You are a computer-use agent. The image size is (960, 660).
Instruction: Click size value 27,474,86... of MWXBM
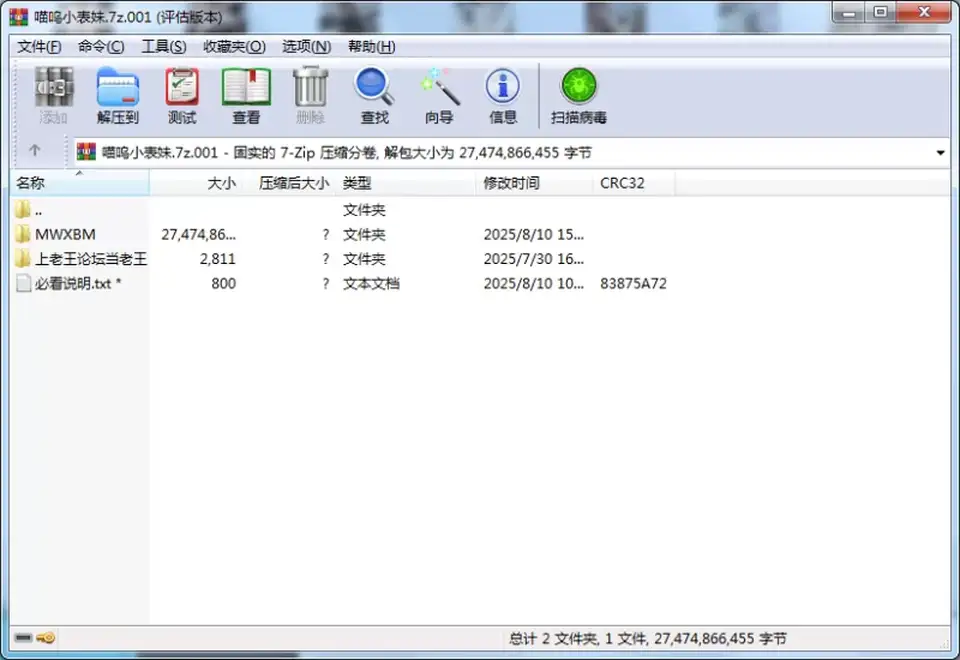coord(198,234)
